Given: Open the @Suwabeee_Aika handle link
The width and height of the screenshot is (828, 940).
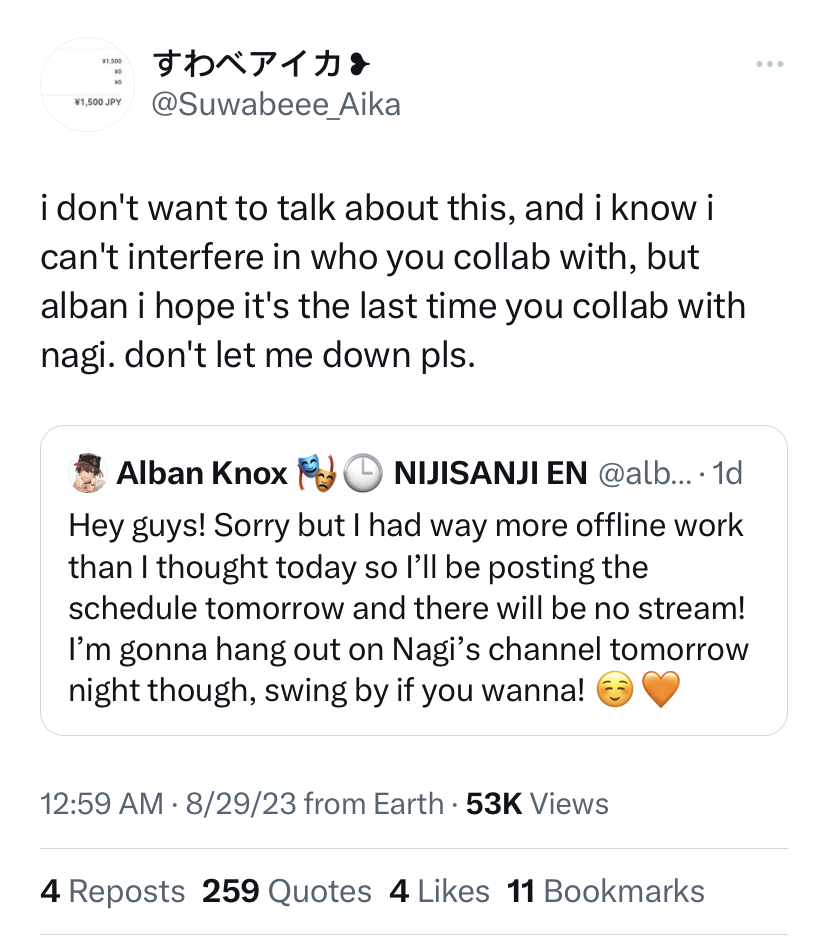Looking at the screenshot, I should click(275, 103).
